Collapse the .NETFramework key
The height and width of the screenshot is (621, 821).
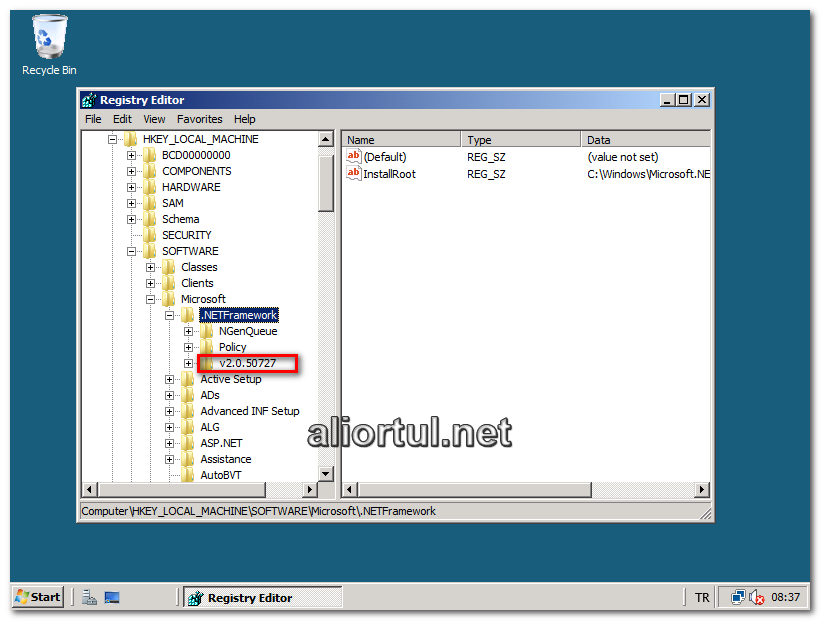tap(169, 315)
